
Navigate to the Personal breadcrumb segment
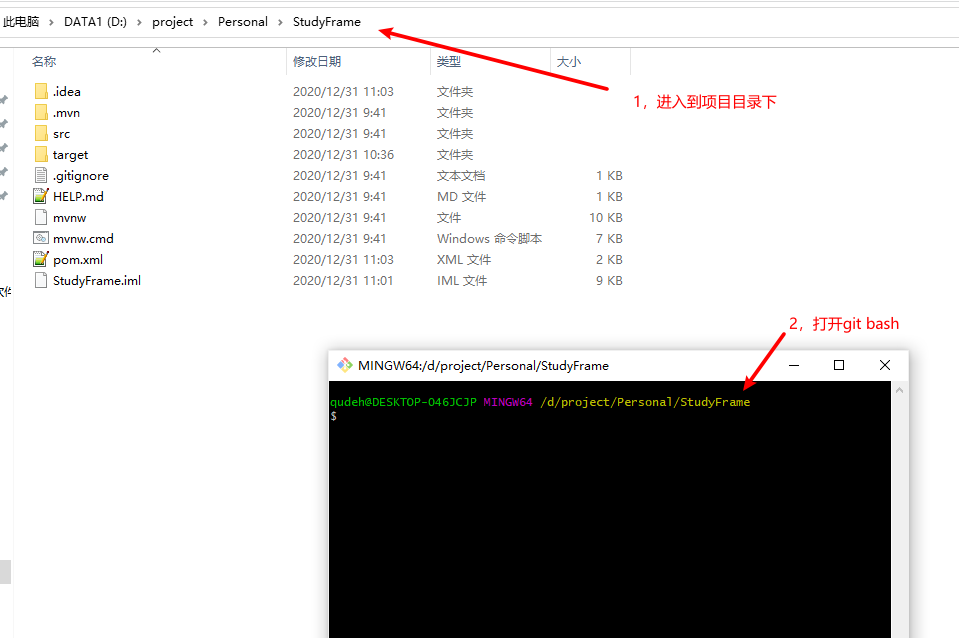tap(243, 22)
